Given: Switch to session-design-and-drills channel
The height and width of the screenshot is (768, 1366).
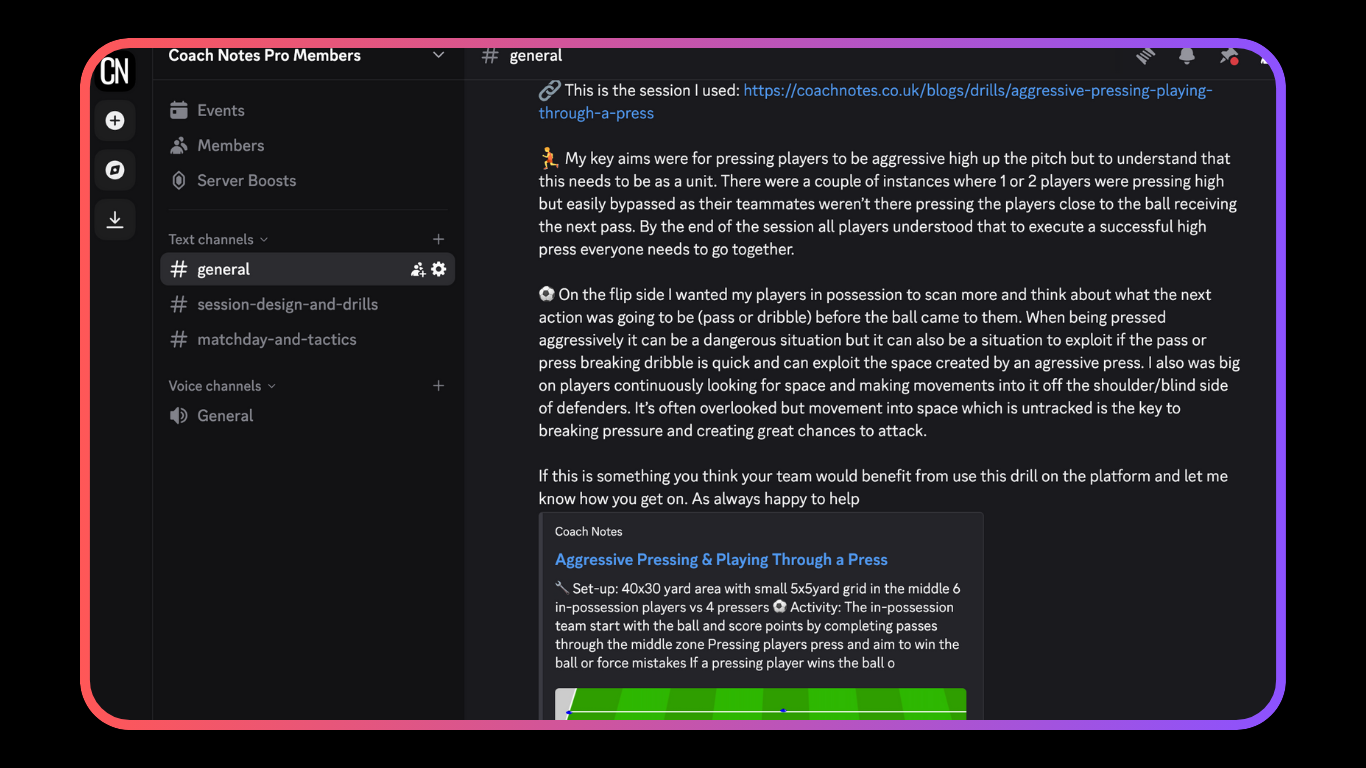Looking at the screenshot, I should [x=287, y=304].
